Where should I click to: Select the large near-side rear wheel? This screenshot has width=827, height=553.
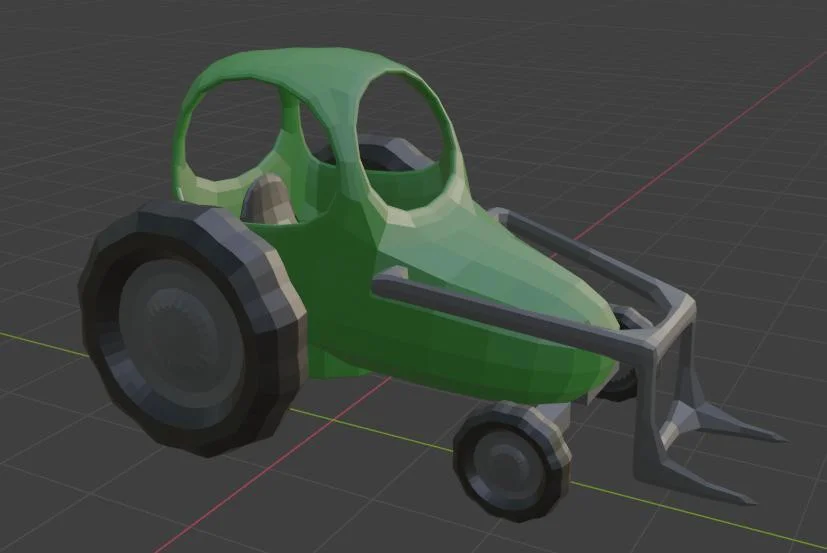(194, 328)
